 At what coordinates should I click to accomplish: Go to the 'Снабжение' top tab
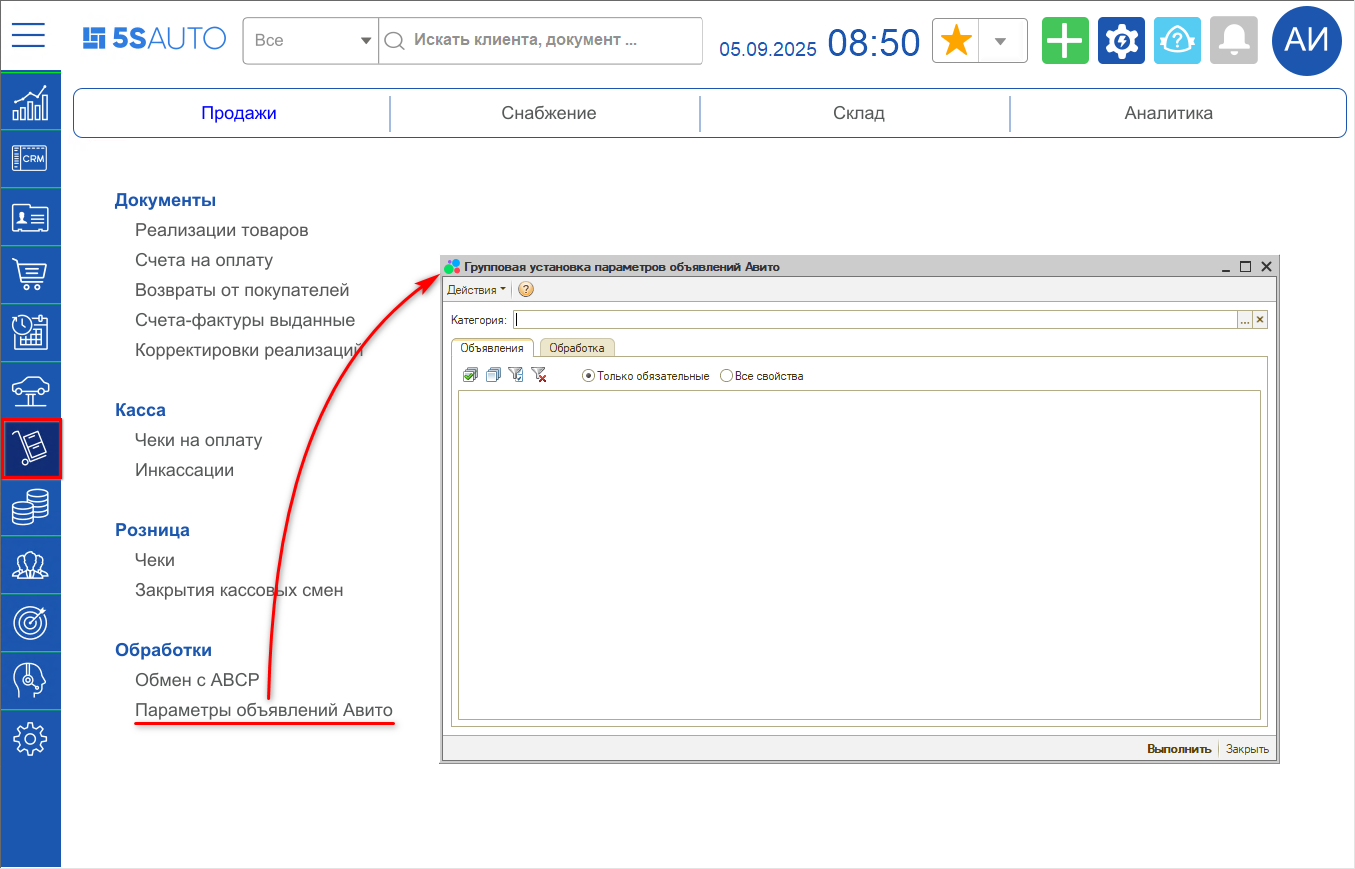[x=548, y=113]
